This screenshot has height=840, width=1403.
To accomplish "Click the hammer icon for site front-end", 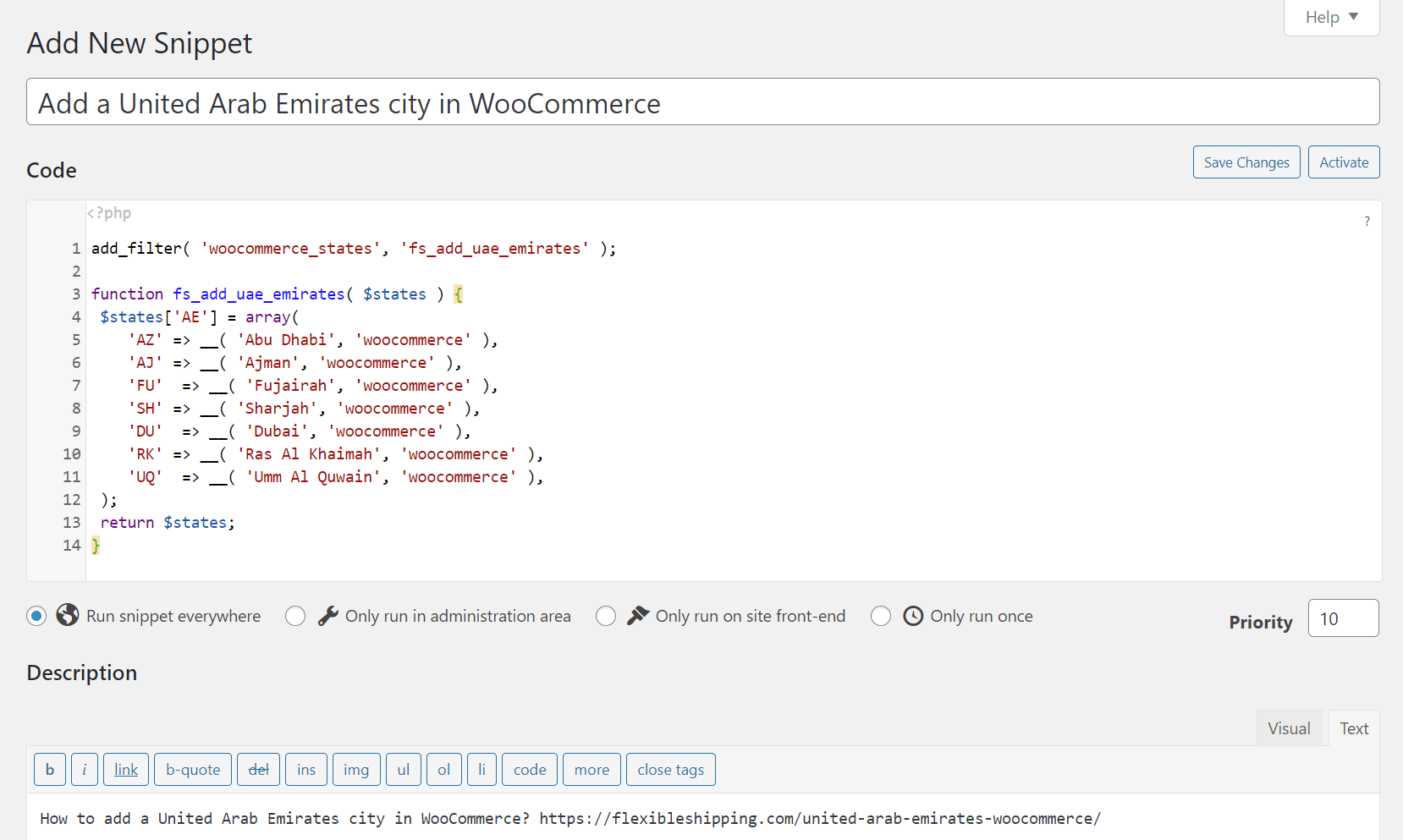I will pos(638,616).
